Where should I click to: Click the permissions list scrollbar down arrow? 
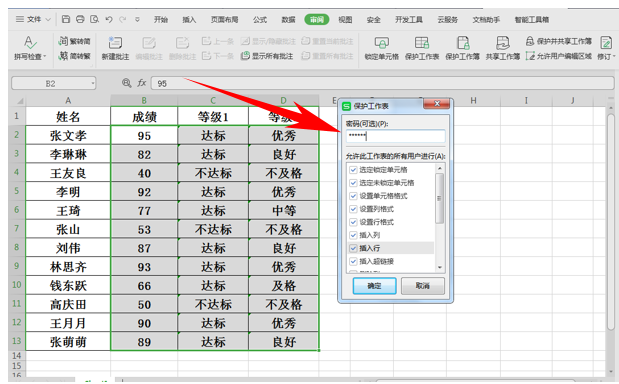pyautogui.click(x=440, y=268)
